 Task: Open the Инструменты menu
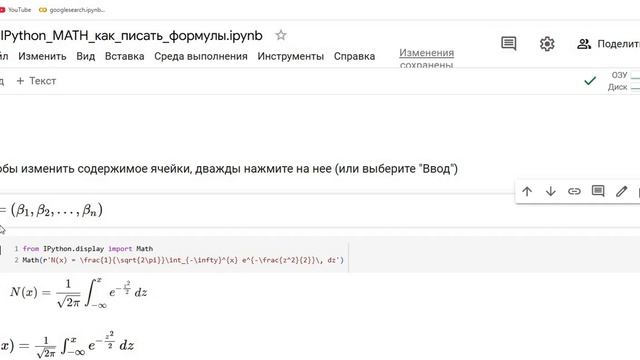[291, 56]
